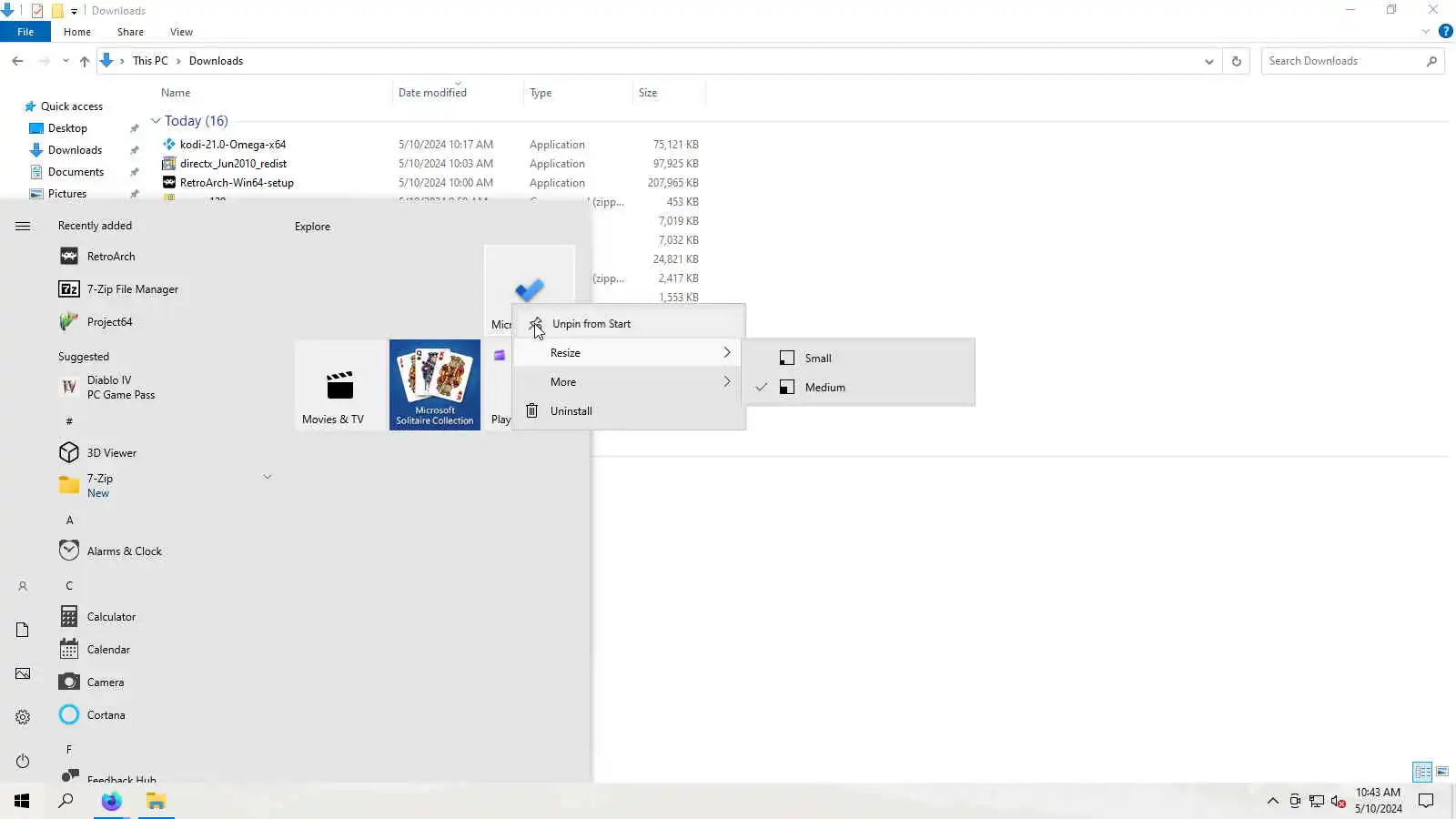Select Medium tile size option
The height and width of the screenshot is (819, 1456).
click(858, 388)
